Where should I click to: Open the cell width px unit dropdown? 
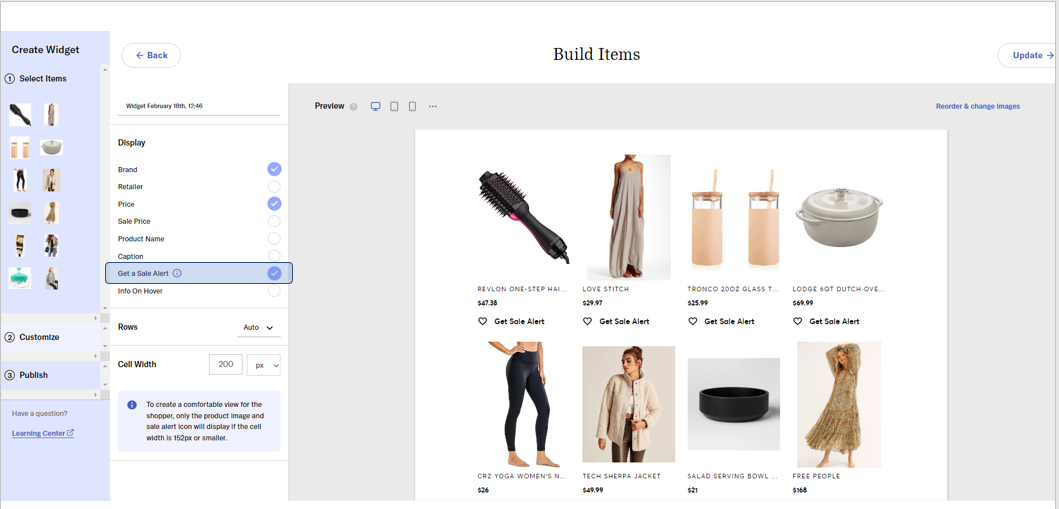point(264,365)
